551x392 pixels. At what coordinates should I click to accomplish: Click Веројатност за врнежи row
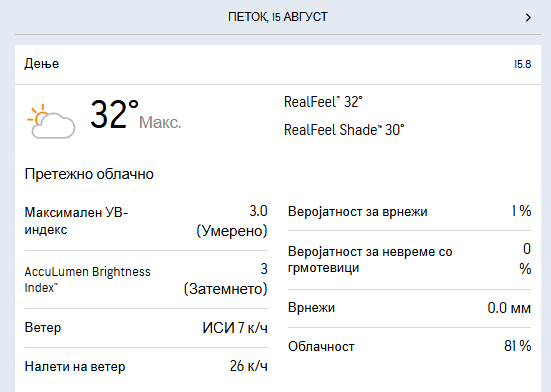point(409,211)
